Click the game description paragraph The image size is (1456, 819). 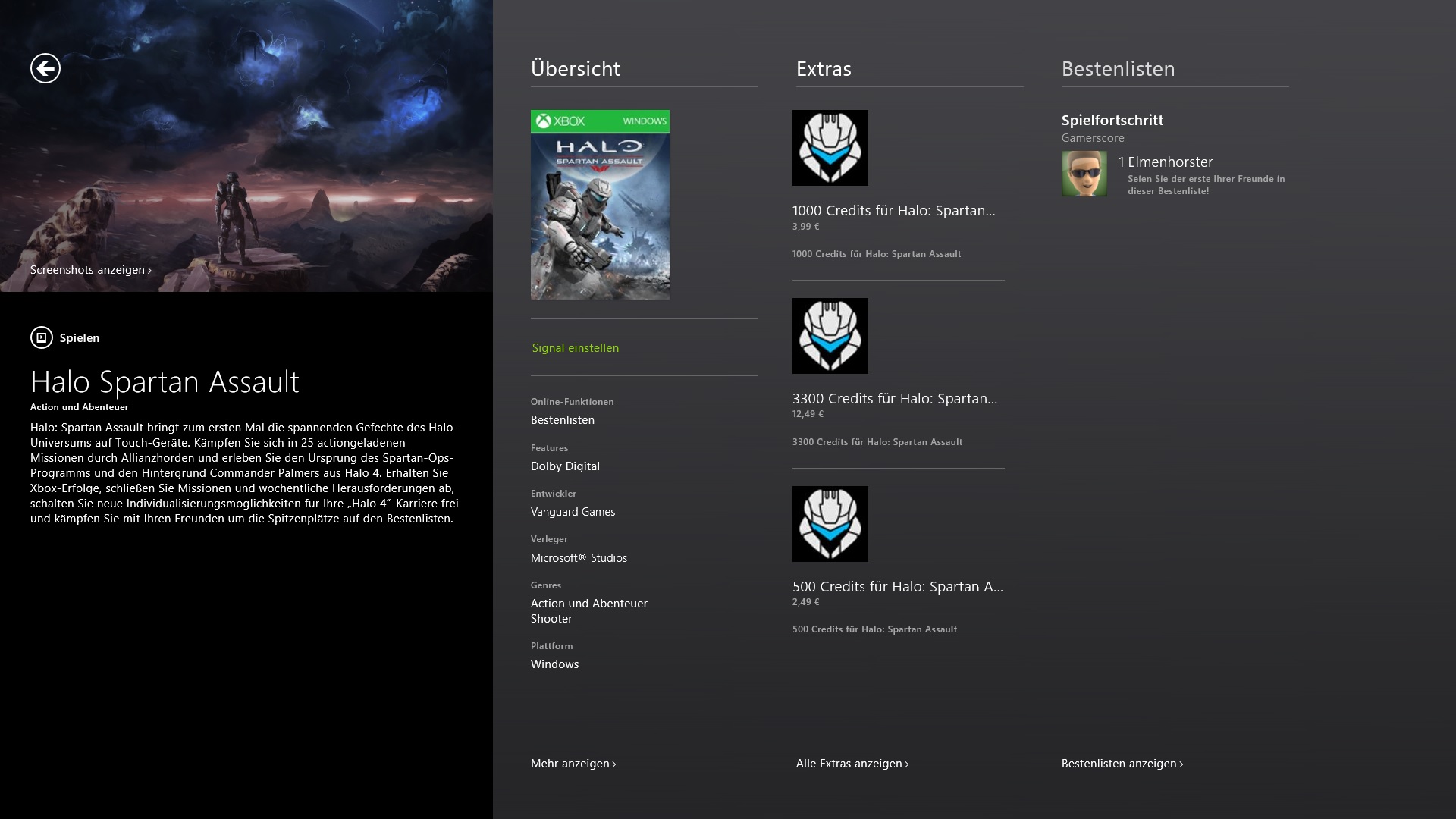tap(244, 473)
